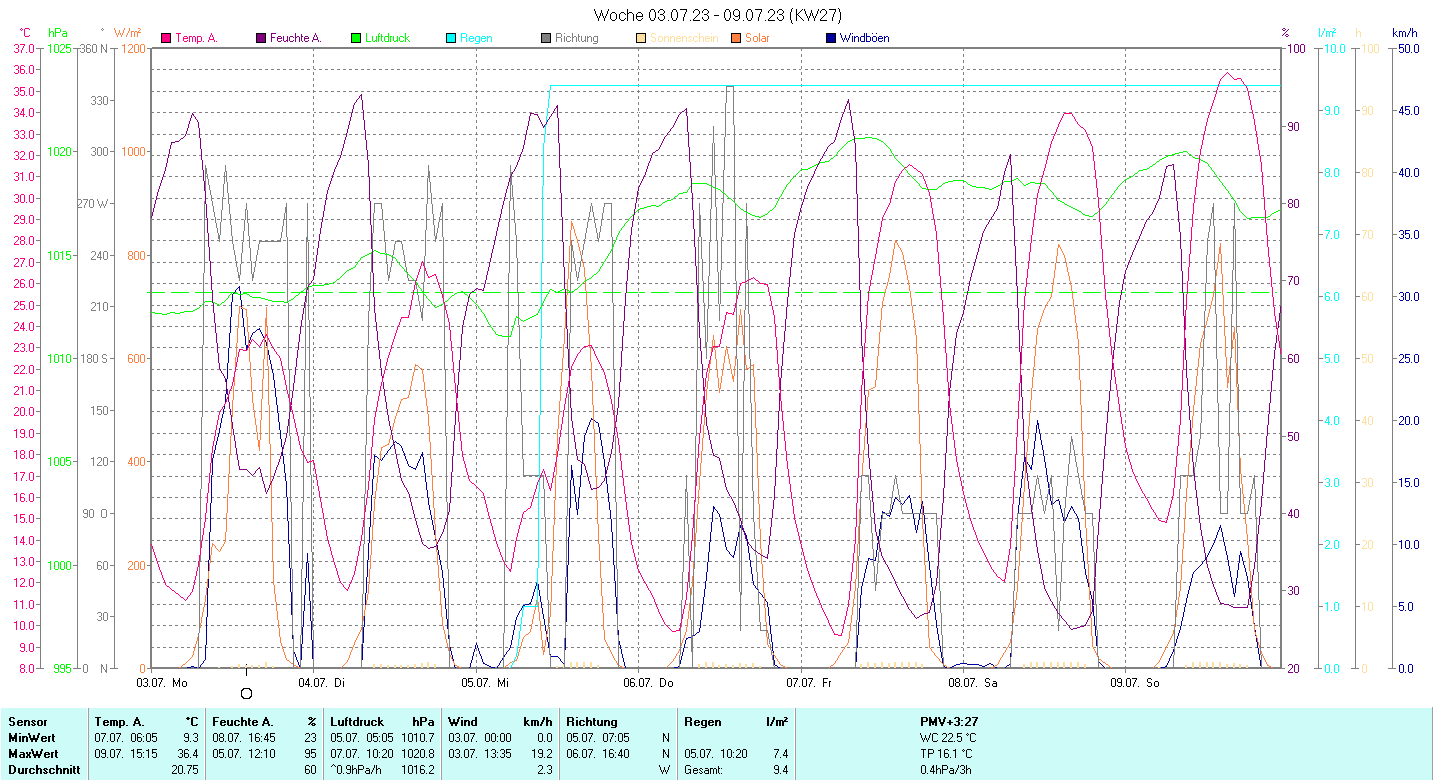Image resolution: width=1433 pixels, height=780 pixels.
Task: Click the average pressure value 1016.2
Action: 416,769
